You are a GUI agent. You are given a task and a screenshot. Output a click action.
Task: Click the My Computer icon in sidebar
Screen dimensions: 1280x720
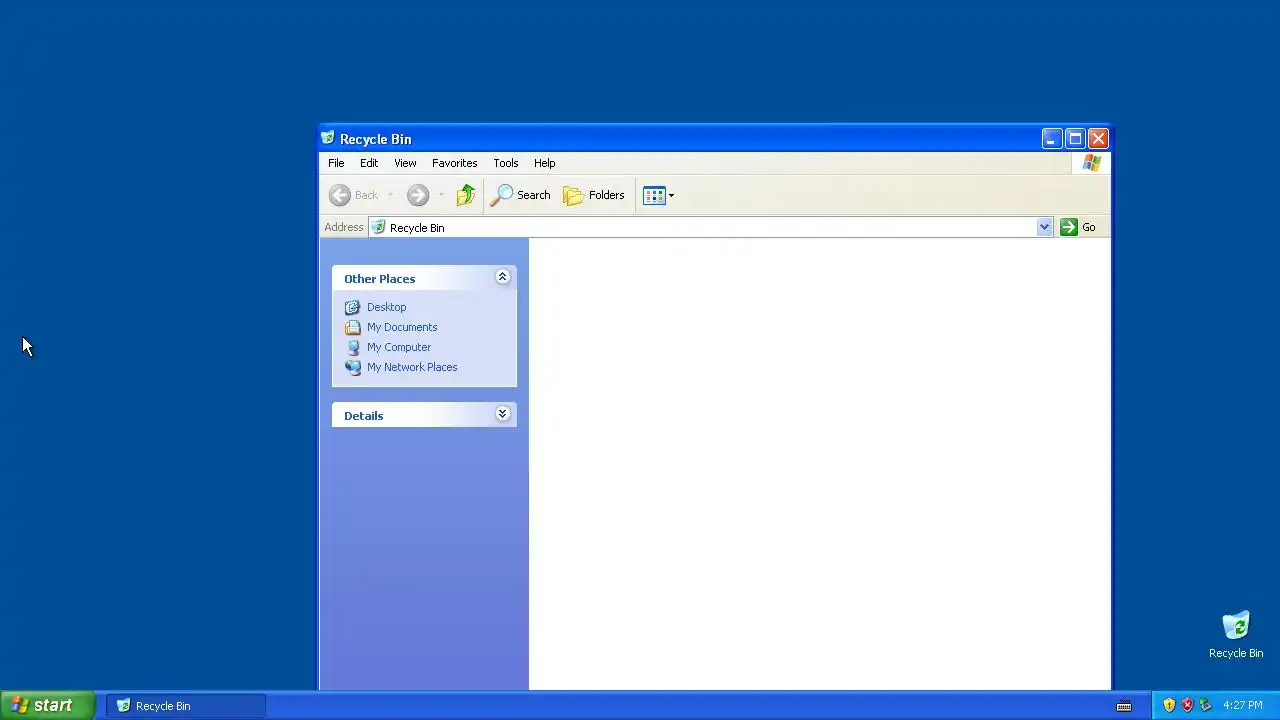coord(352,347)
